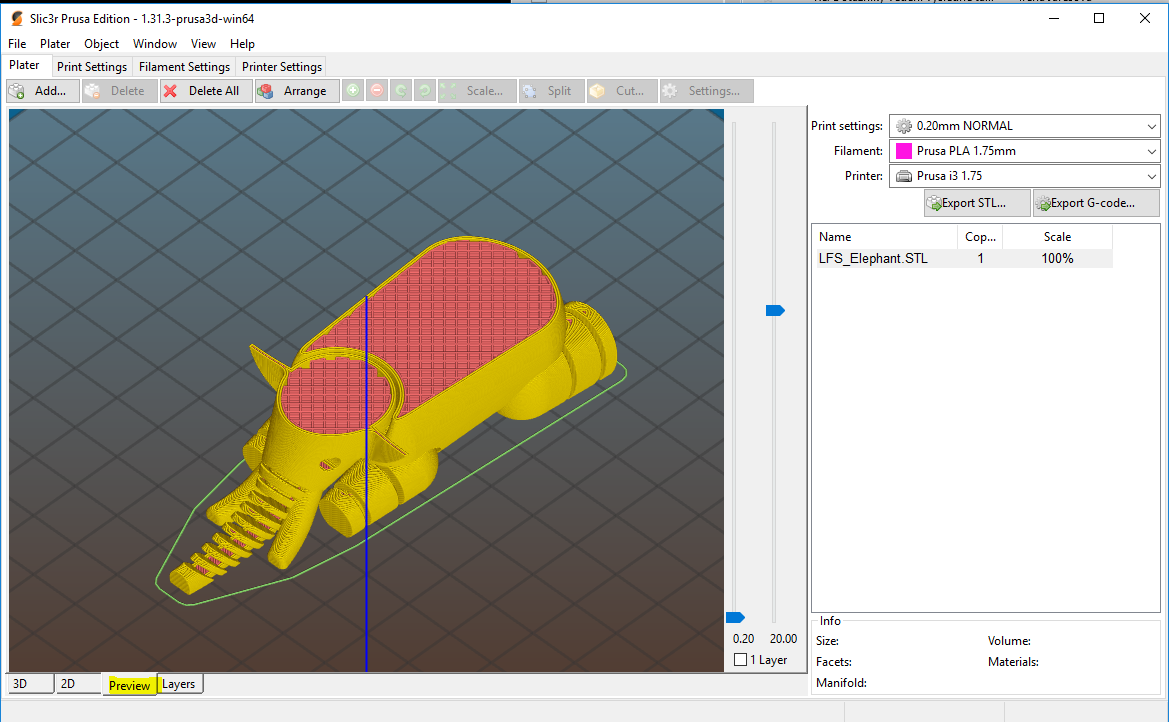Click the Scale toolbar button

[476, 91]
